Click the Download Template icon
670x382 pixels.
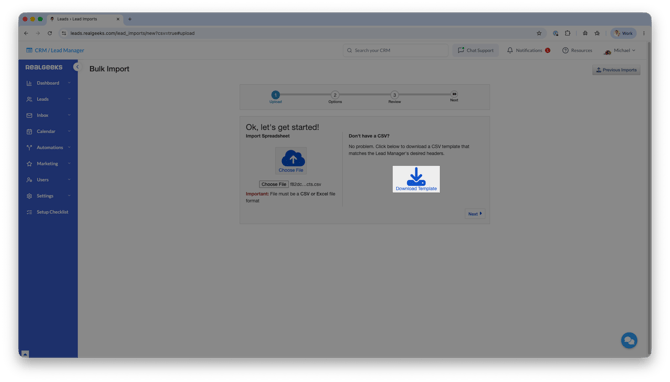tap(416, 176)
